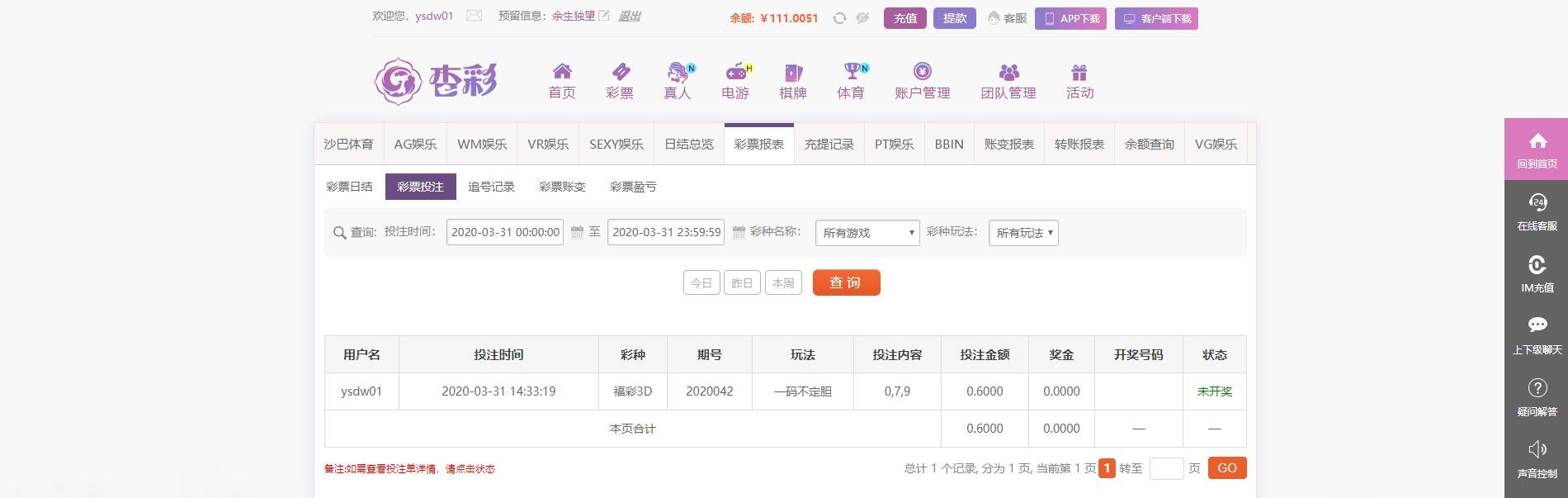Open 上下级聊天 chat bubble icon
This screenshot has width=1568, height=498.
click(1537, 325)
